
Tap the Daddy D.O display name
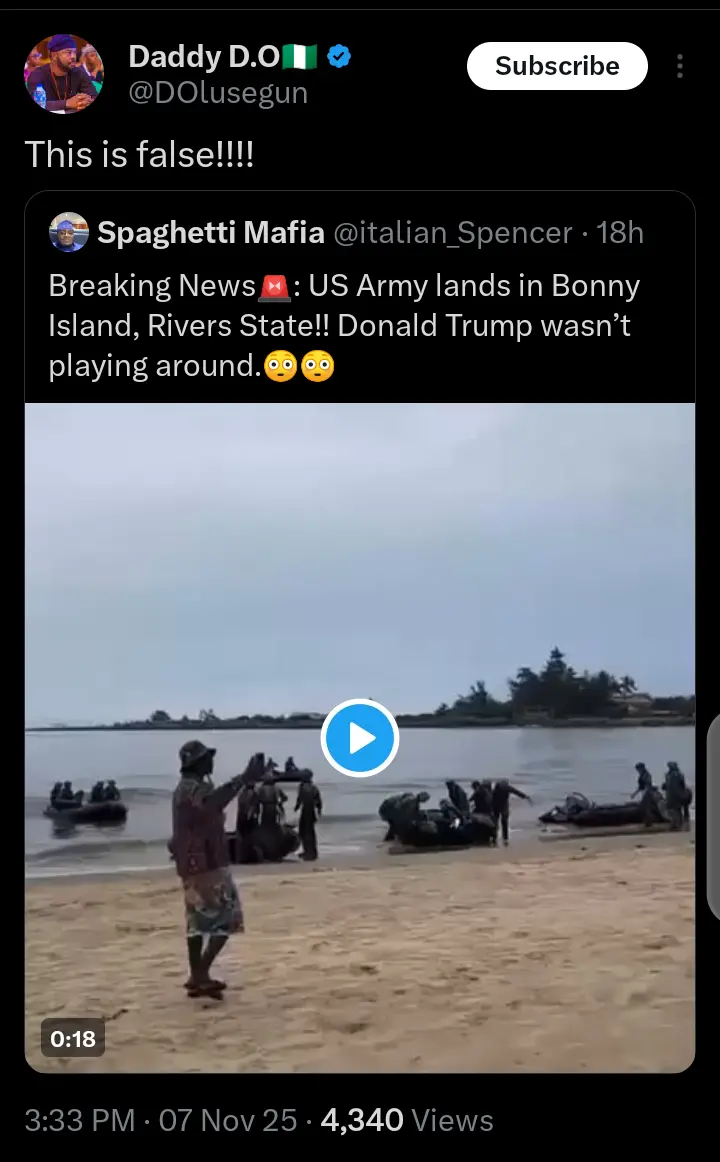click(x=204, y=56)
